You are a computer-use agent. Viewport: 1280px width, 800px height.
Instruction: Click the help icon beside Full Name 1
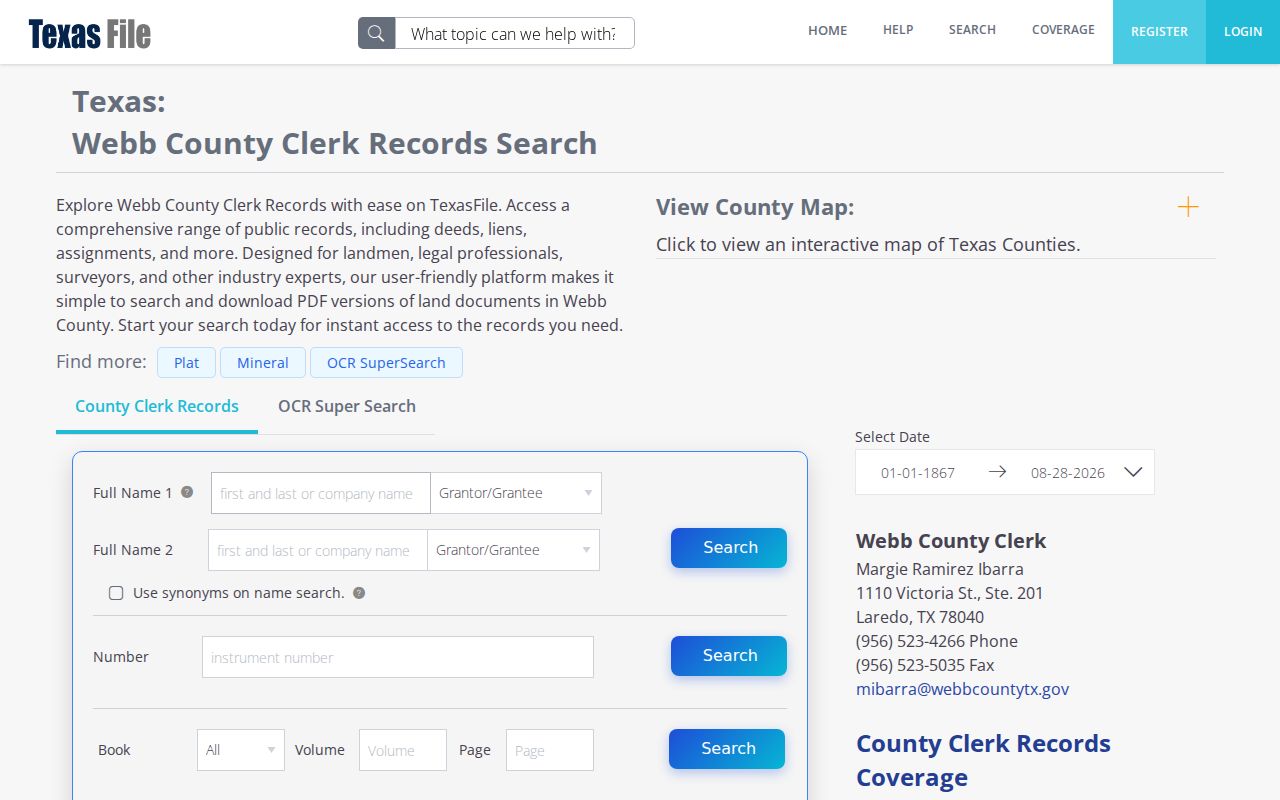pyautogui.click(x=186, y=492)
